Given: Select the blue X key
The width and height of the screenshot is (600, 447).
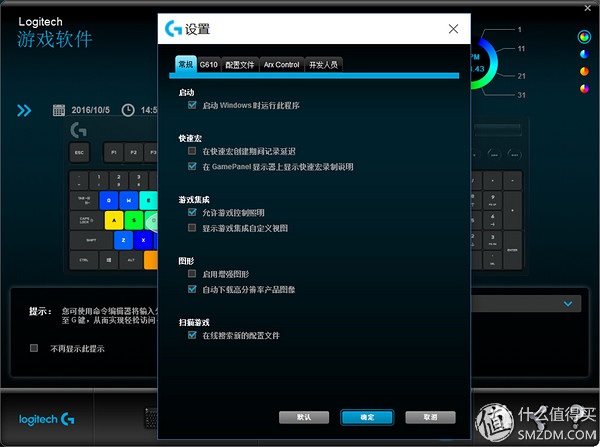Looking at the screenshot, I should [143, 240].
